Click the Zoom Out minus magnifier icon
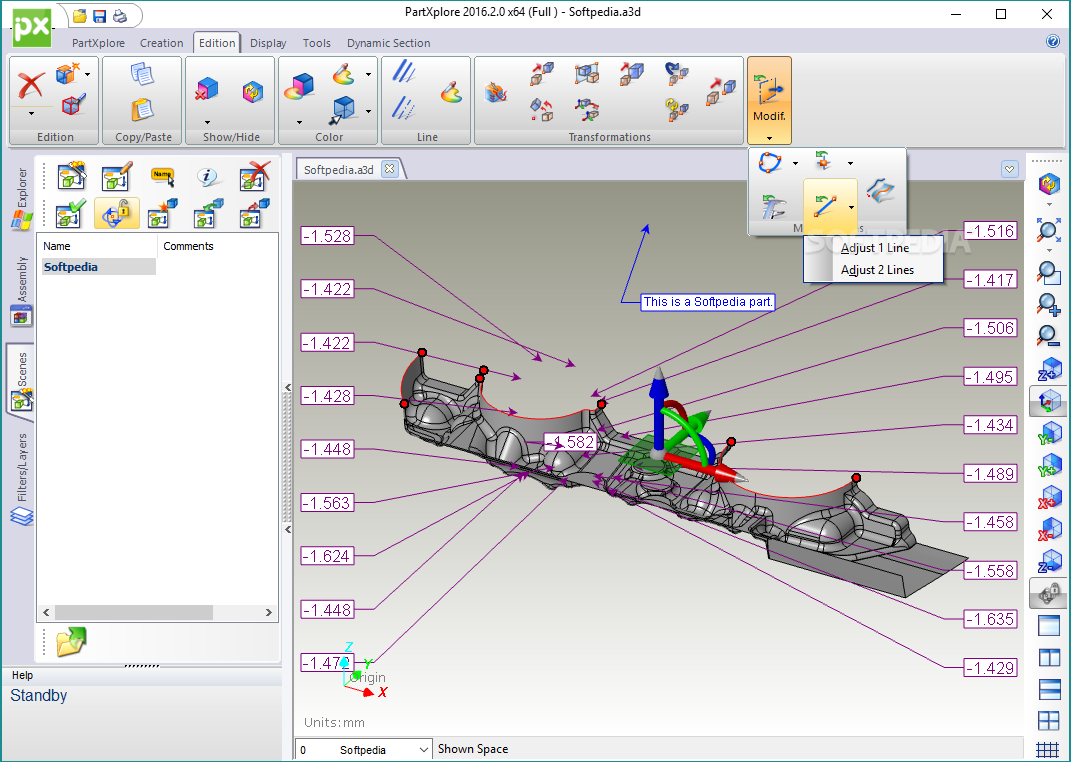Image resolution: width=1071 pixels, height=762 pixels. [1048, 335]
